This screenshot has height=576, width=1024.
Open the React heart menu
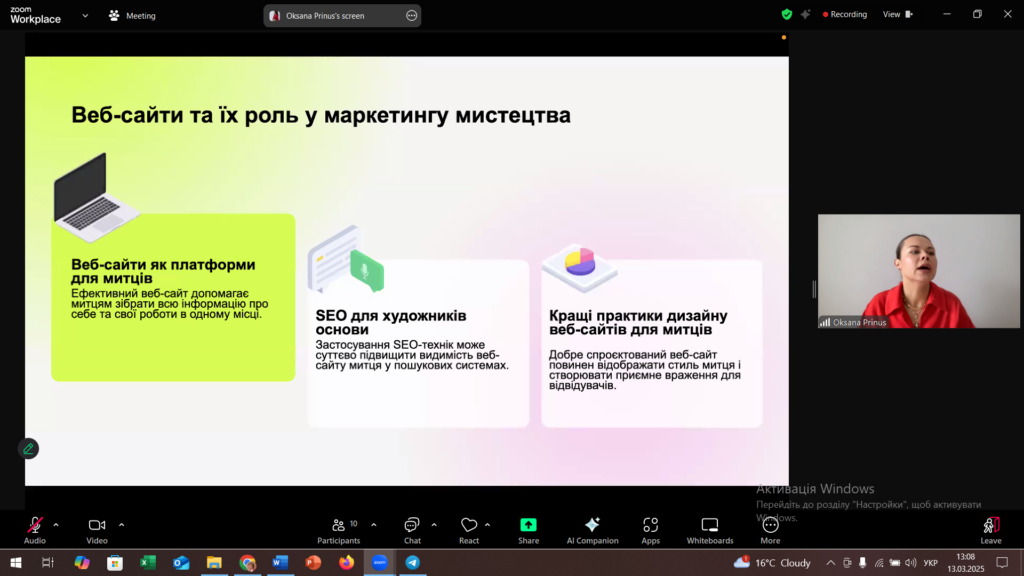469,530
